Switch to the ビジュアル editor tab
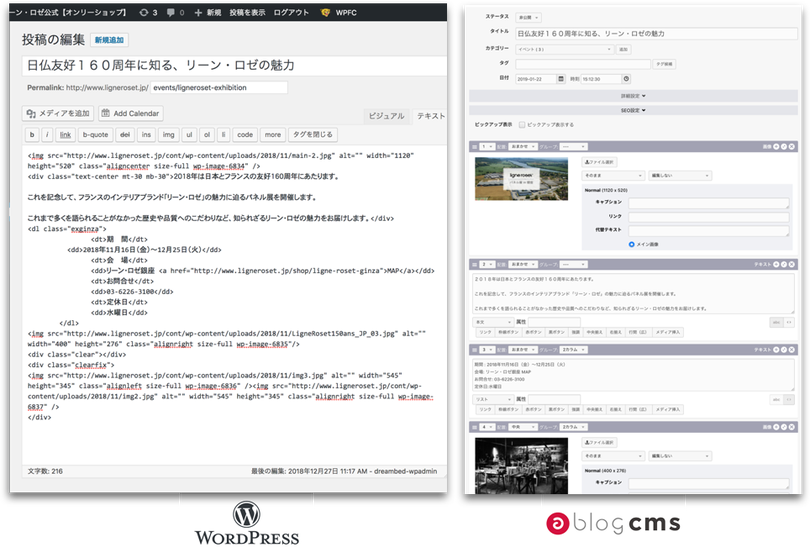 coord(386,116)
